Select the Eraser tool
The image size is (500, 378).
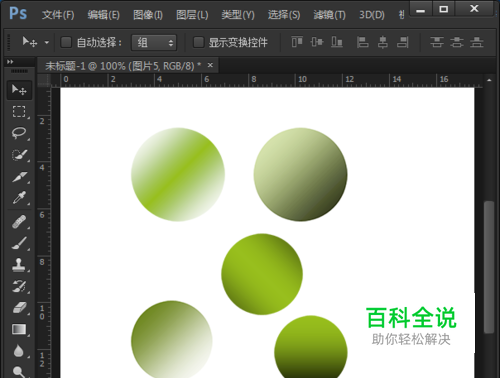coord(19,308)
